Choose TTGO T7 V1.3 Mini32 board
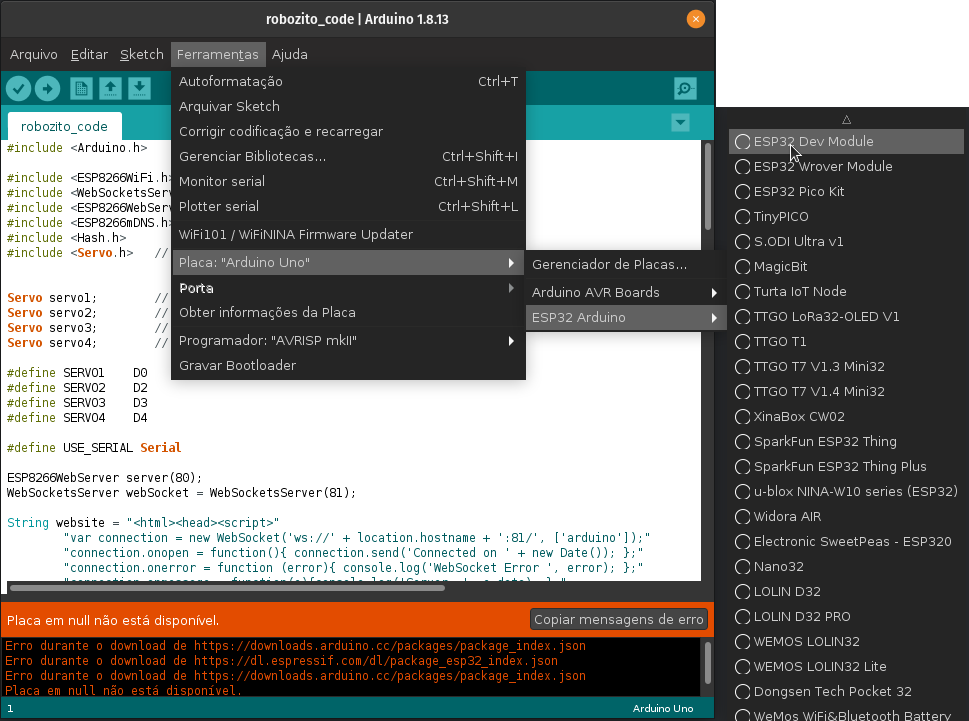Image resolution: width=969 pixels, height=721 pixels. (846, 367)
